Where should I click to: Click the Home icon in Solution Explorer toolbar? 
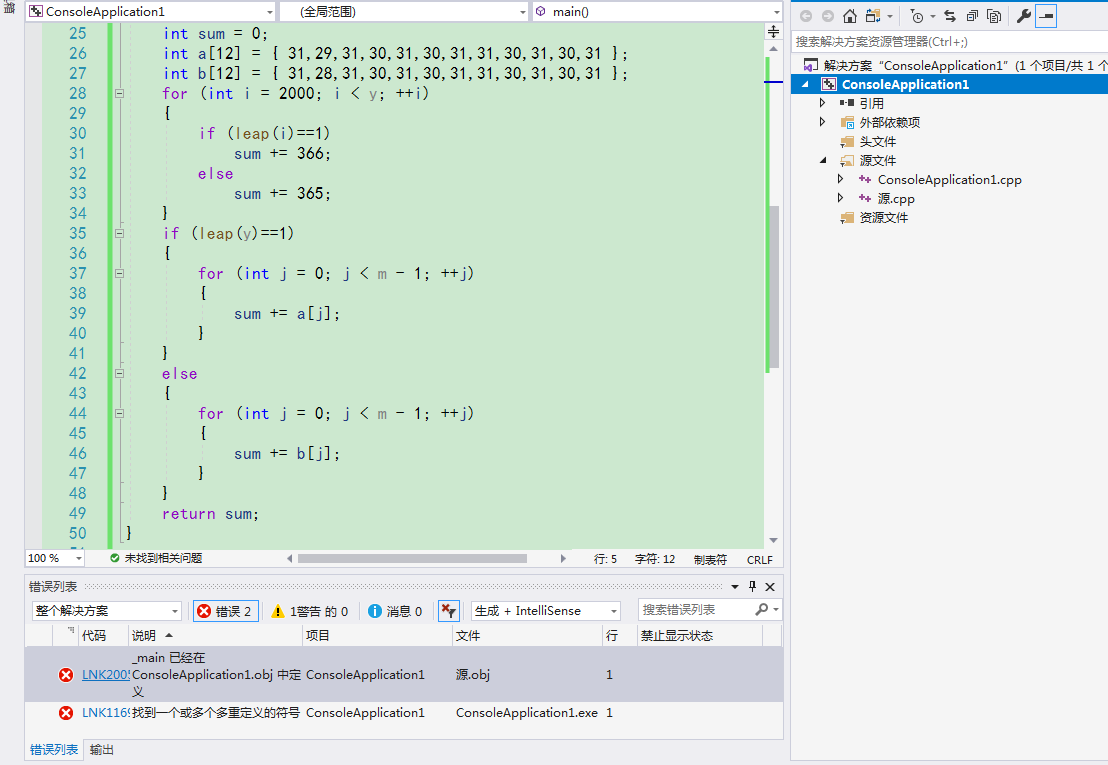850,16
